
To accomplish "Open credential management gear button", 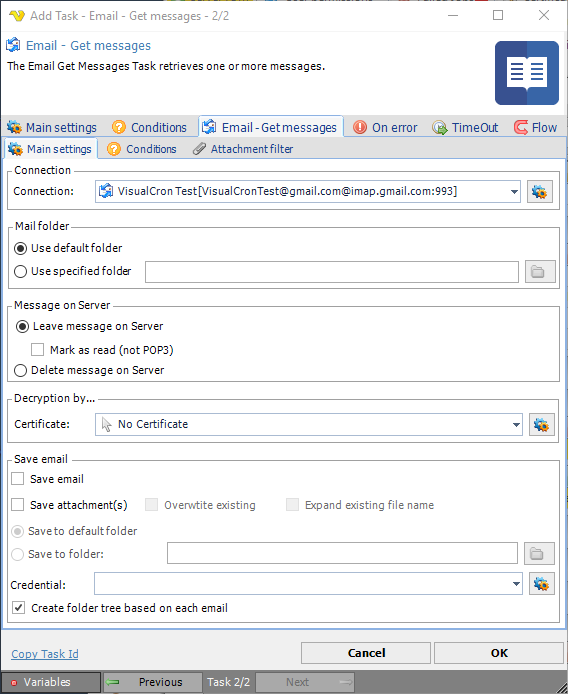I will tap(541, 584).
